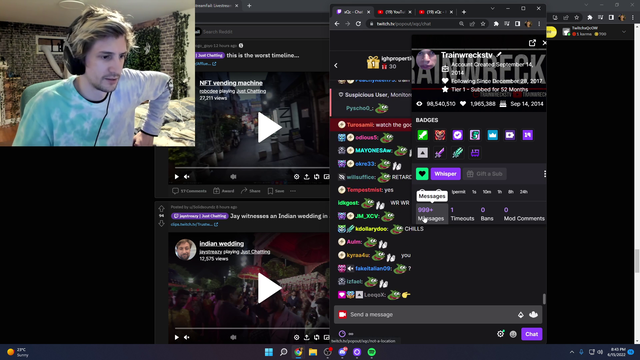Open Spotify from the taskbar
Screen dimensions: 640x360
pyautogui.click(x=372, y=352)
